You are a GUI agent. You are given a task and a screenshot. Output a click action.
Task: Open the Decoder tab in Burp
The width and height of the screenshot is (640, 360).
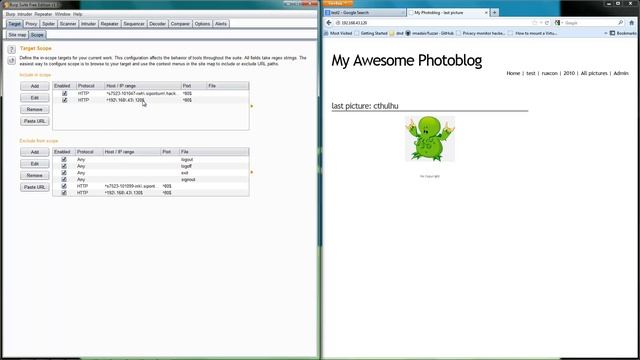158,24
